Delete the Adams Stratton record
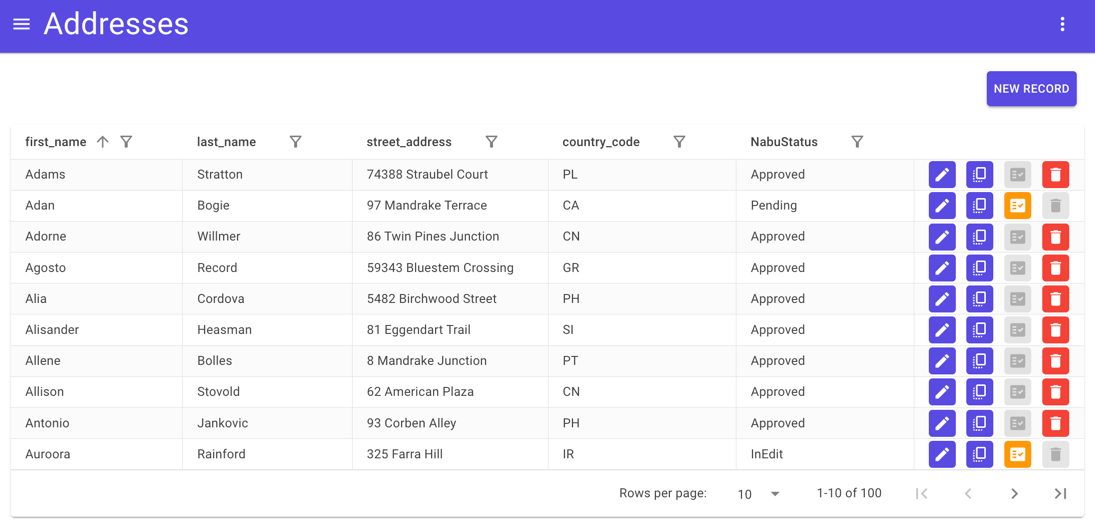1095x529 pixels. tap(1055, 174)
